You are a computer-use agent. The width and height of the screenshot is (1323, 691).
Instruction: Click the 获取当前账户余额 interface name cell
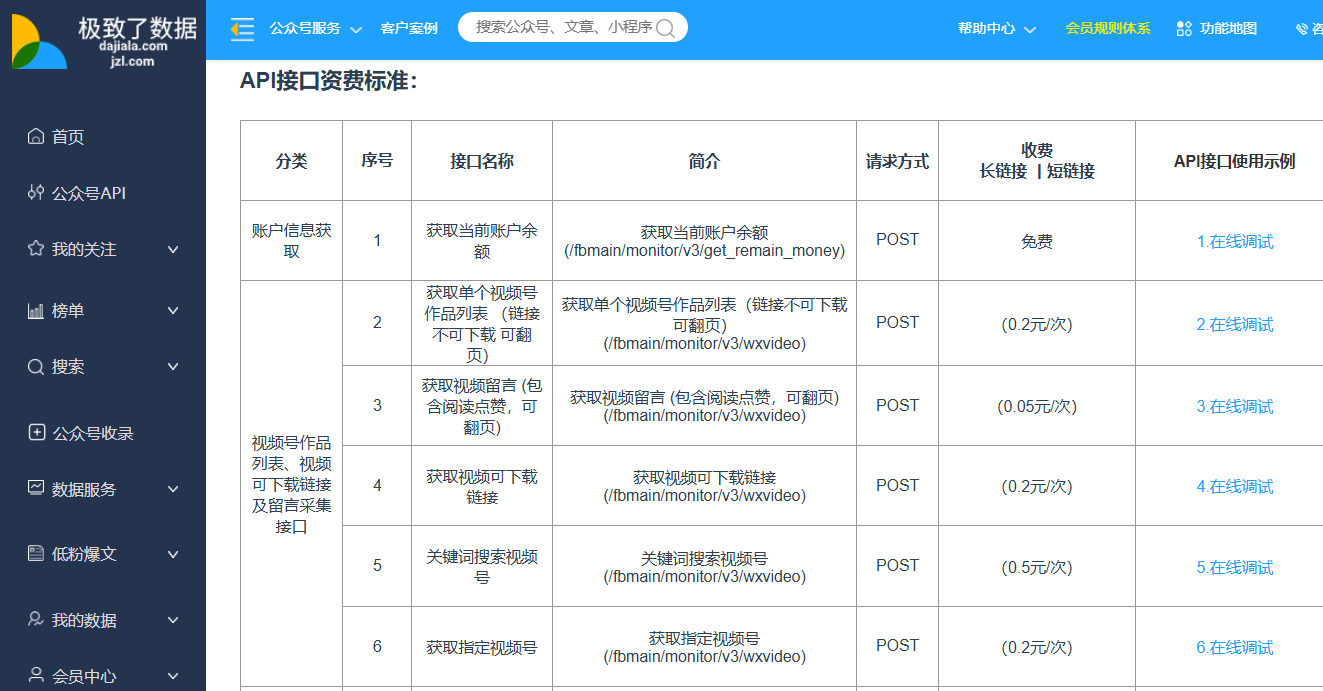pyautogui.click(x=482, y=241)
